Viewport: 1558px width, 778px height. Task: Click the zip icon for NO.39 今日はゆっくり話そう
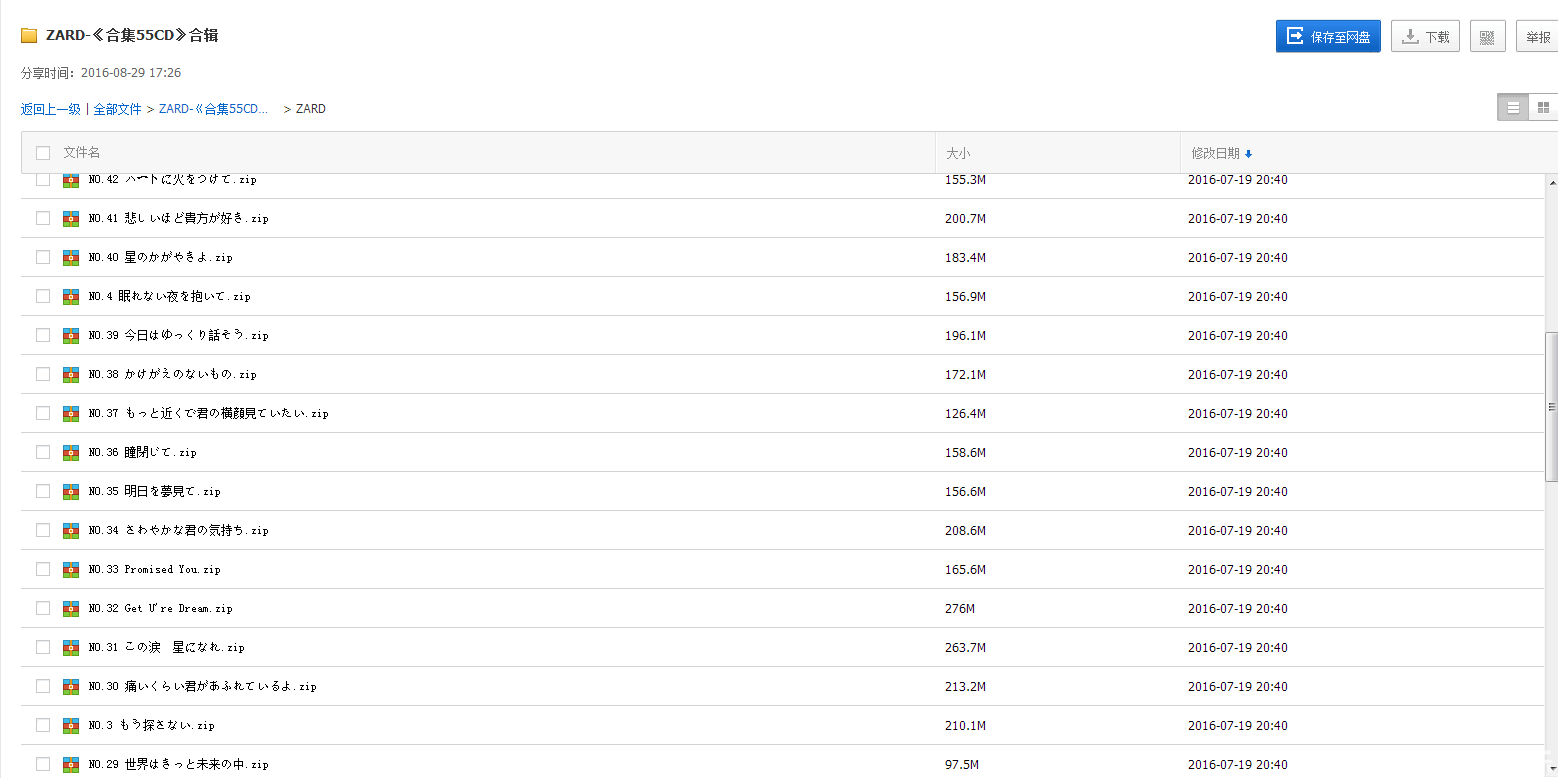[71, 335]
